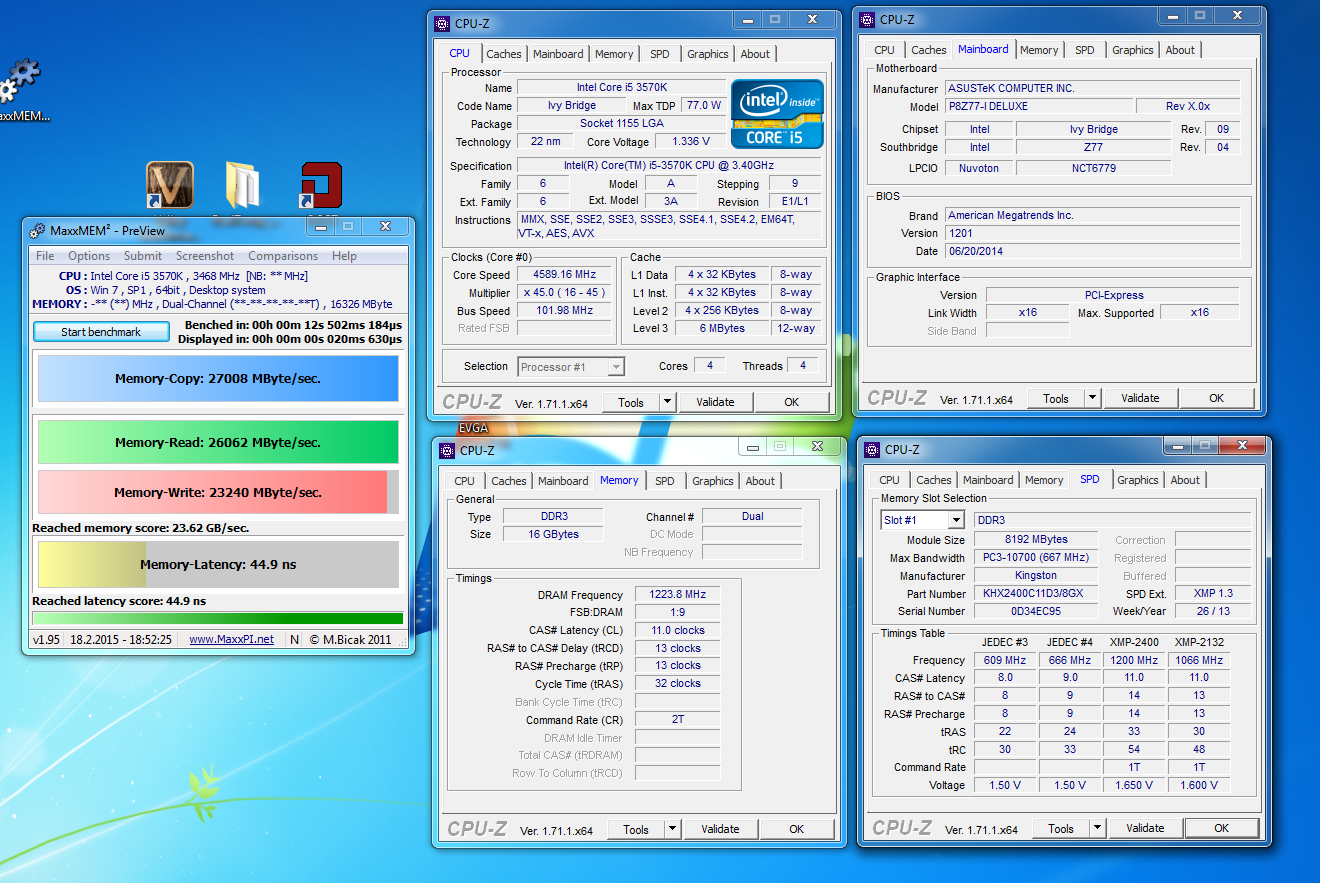The image size is (1320, 883).
Task: Click the Core Voltage 1.336 V value
Action: point(692,142)
